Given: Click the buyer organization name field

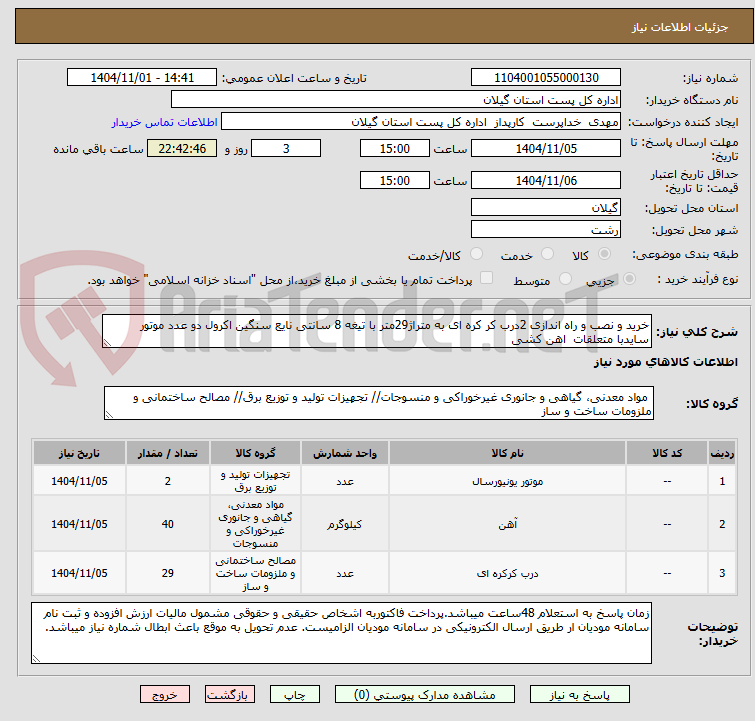Looking at the screenshot, I should 396,100.
